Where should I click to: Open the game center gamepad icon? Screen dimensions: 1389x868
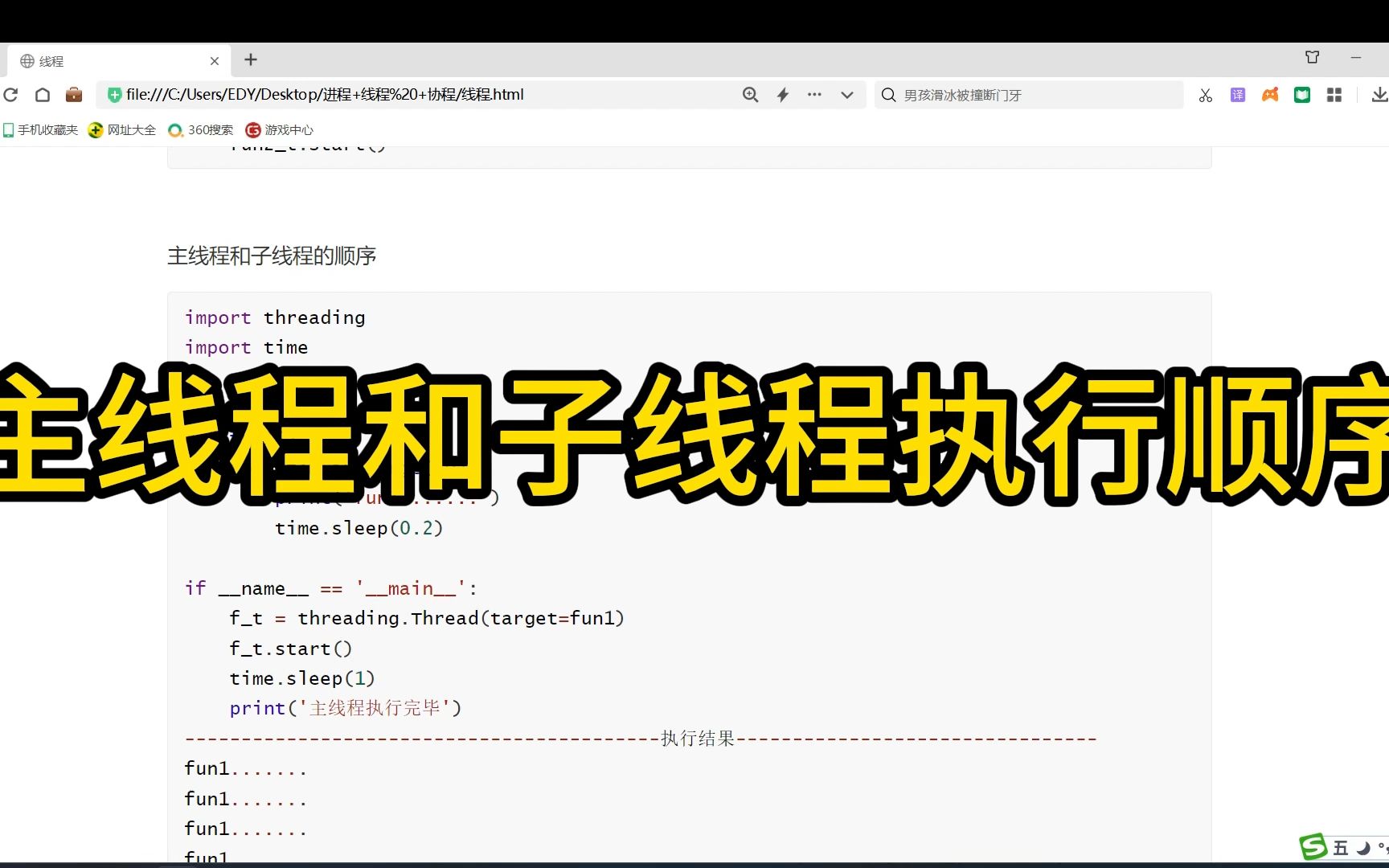tap(1270, 95)
